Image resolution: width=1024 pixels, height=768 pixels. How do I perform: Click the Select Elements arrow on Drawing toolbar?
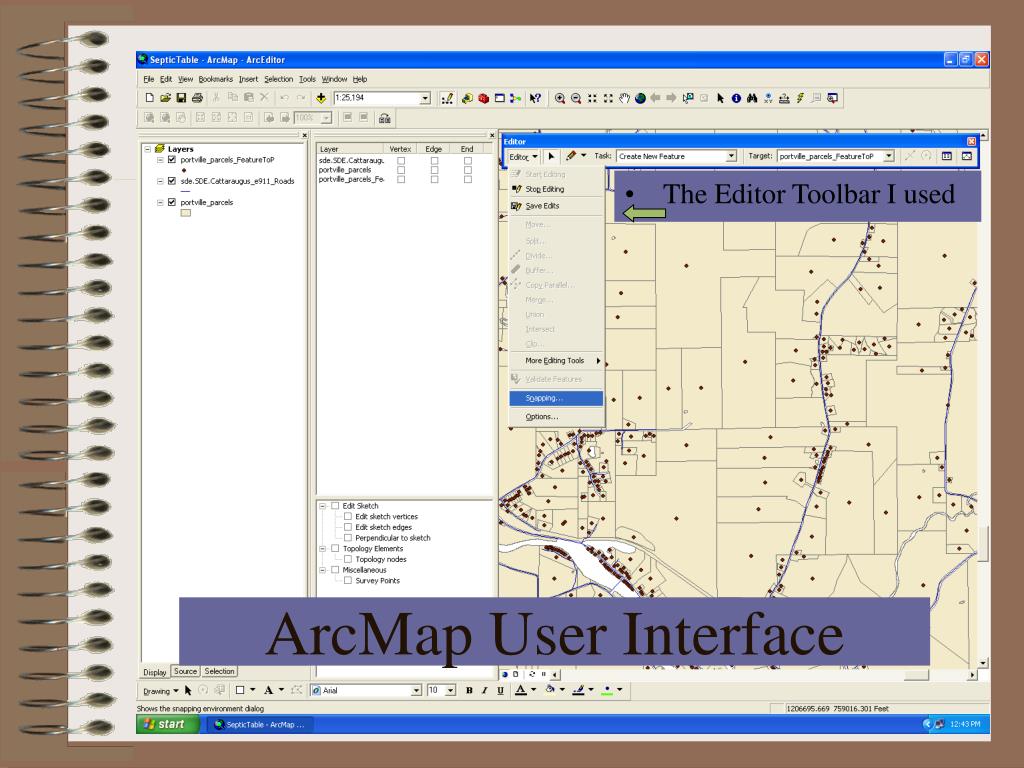188,690
